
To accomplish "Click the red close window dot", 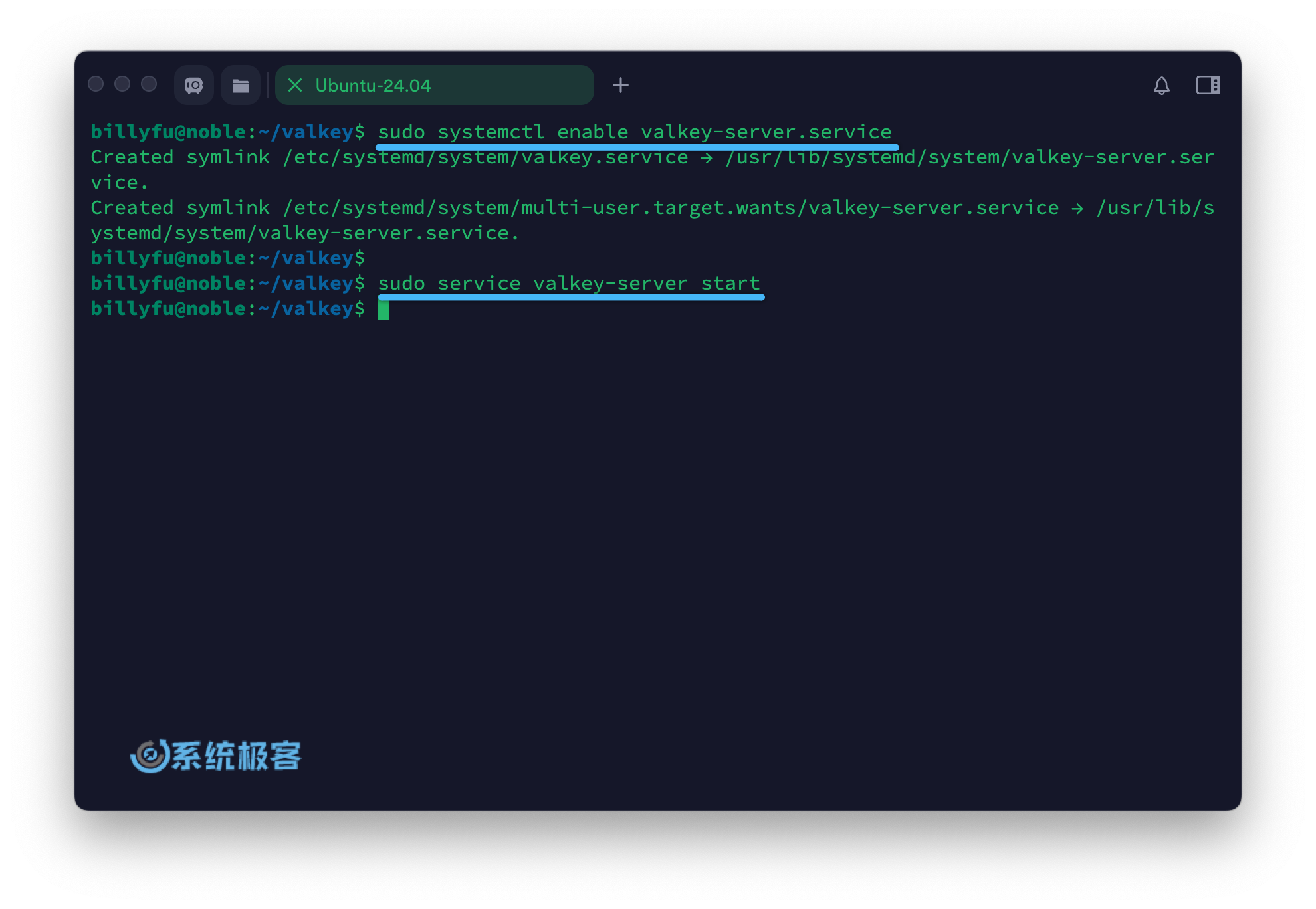I will pos(96,84).
